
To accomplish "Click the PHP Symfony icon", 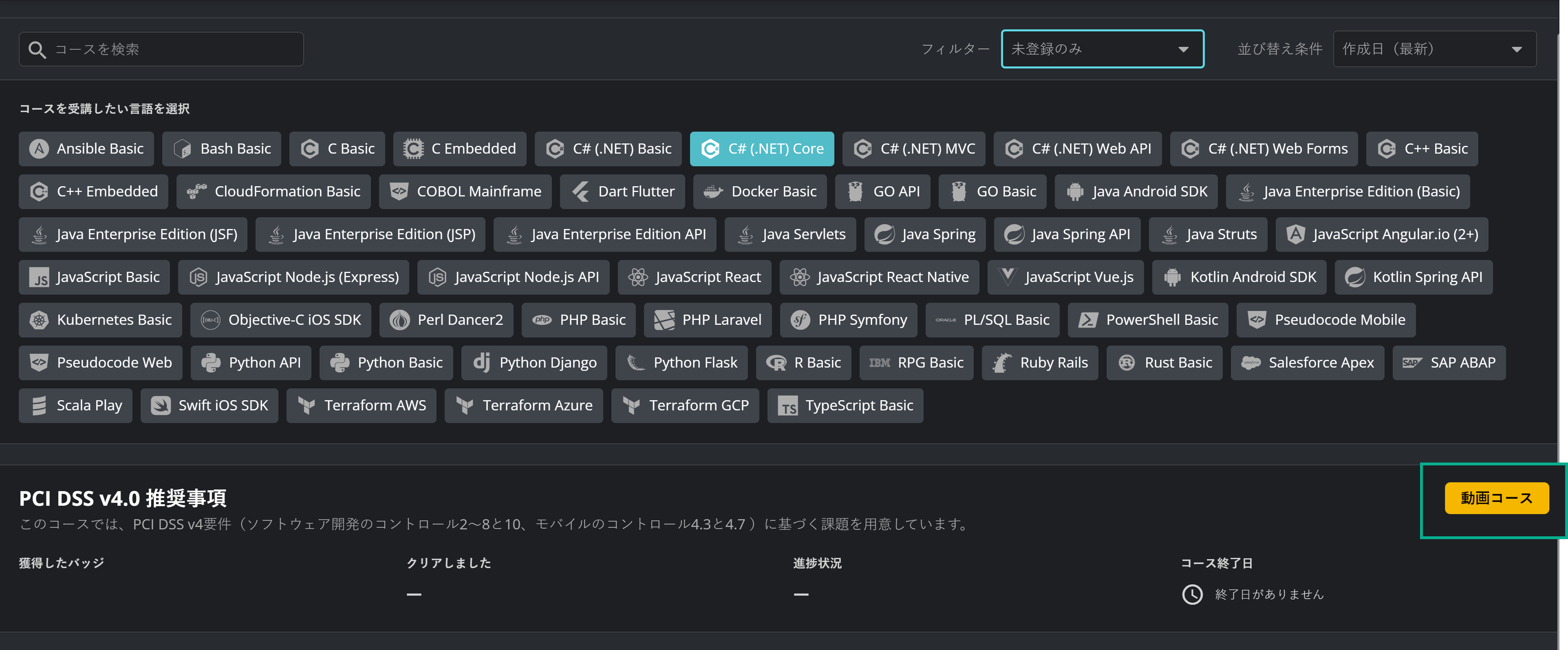I will (x=801, y=319).
